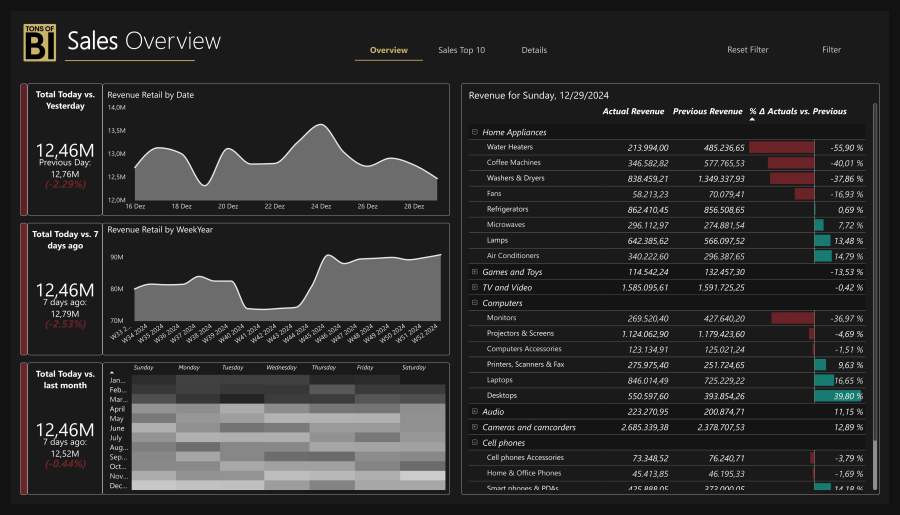Collapse the Computers category
This screenshot has height=515, width=900.
pyautogui.click(x=475, y=303)
